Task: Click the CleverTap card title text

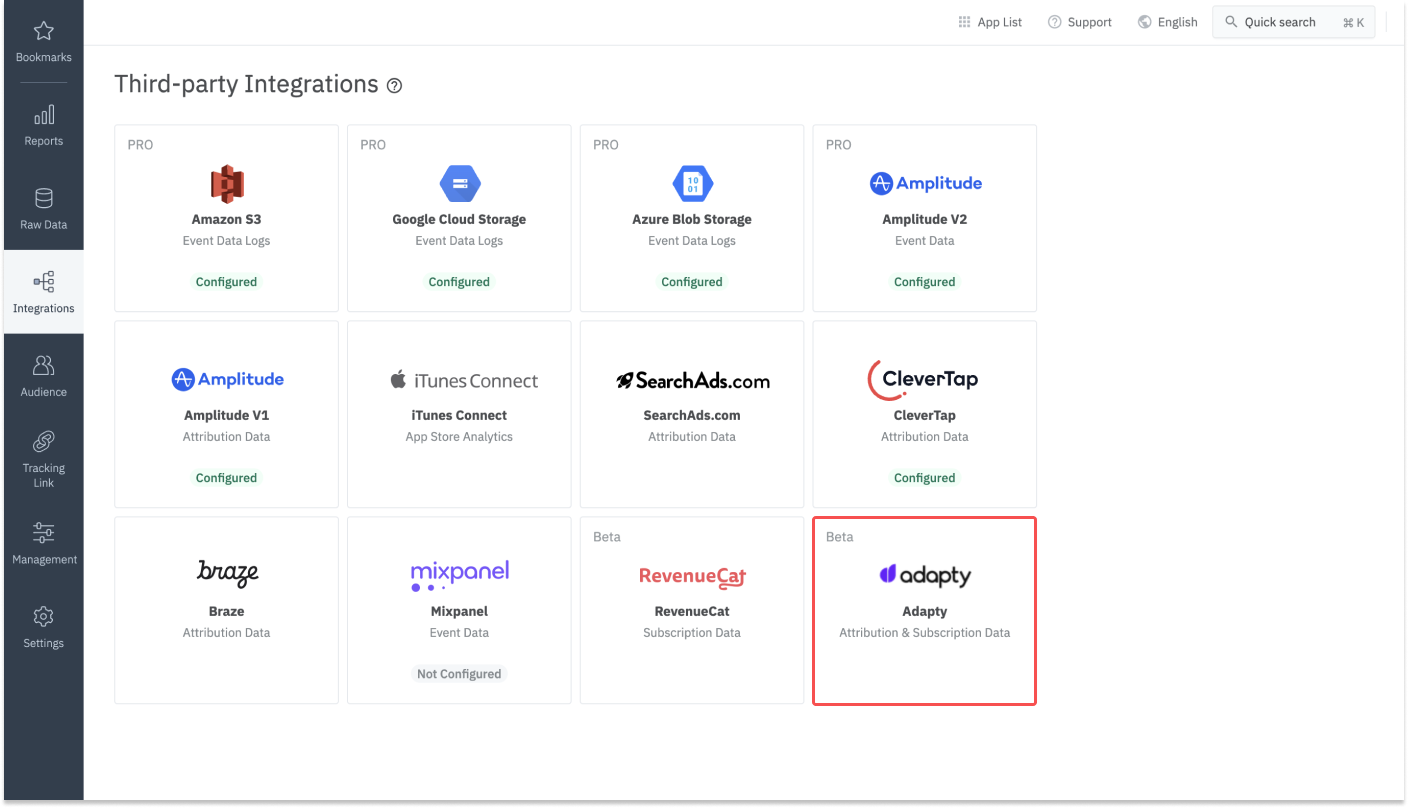Action: [x=925, y=415]
